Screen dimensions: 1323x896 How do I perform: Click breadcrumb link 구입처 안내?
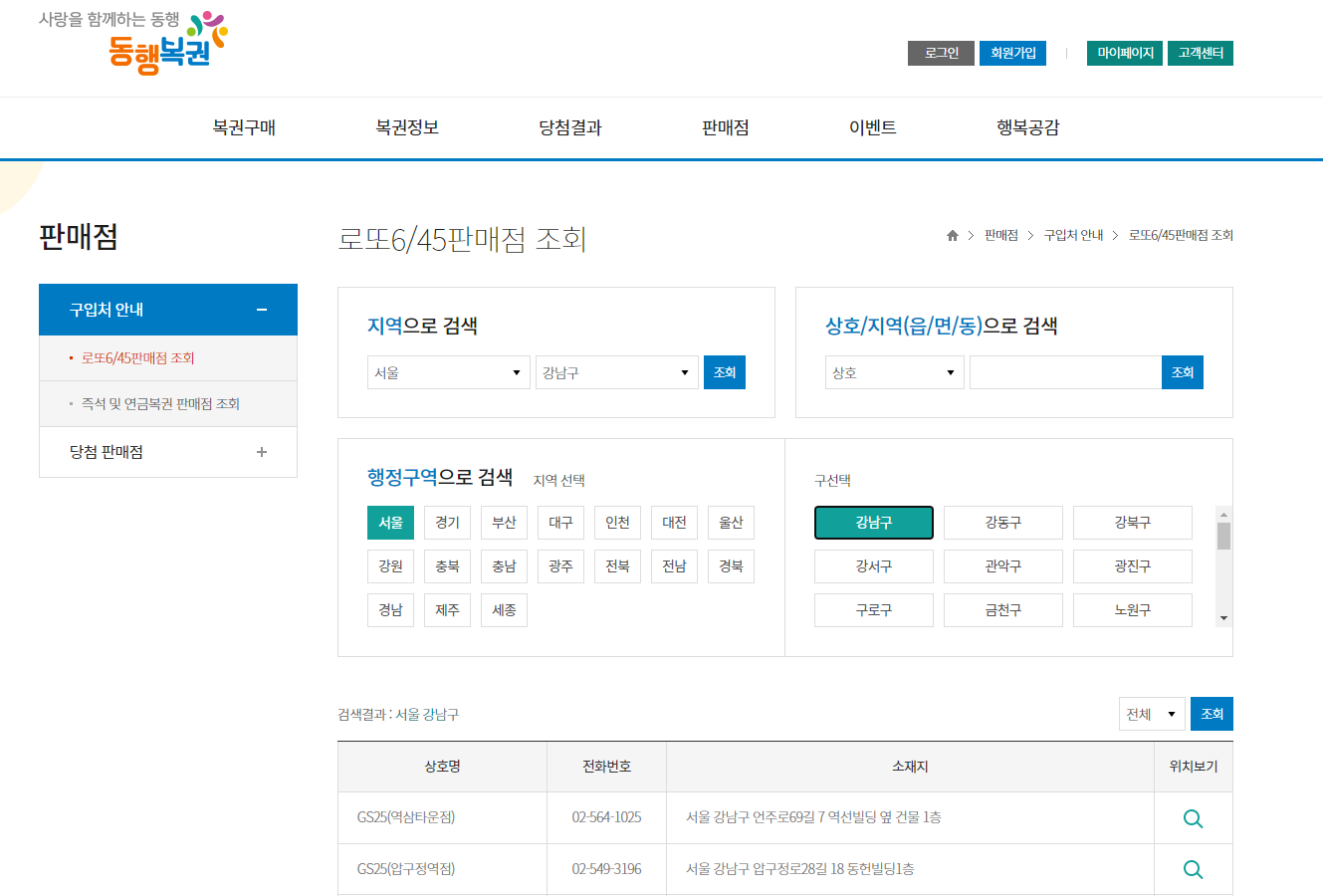click(1073, 236)
